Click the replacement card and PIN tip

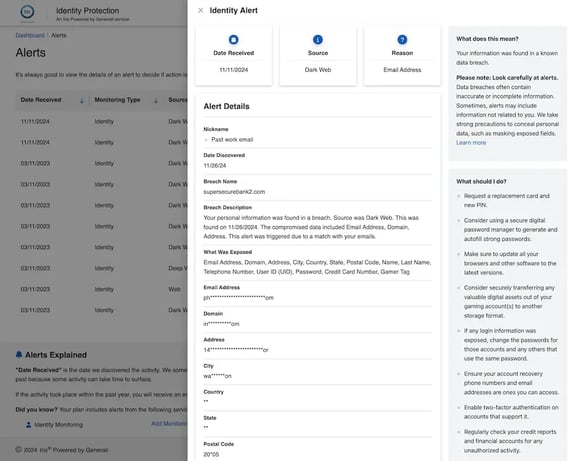pyautogui.click(x=506, y=200)
